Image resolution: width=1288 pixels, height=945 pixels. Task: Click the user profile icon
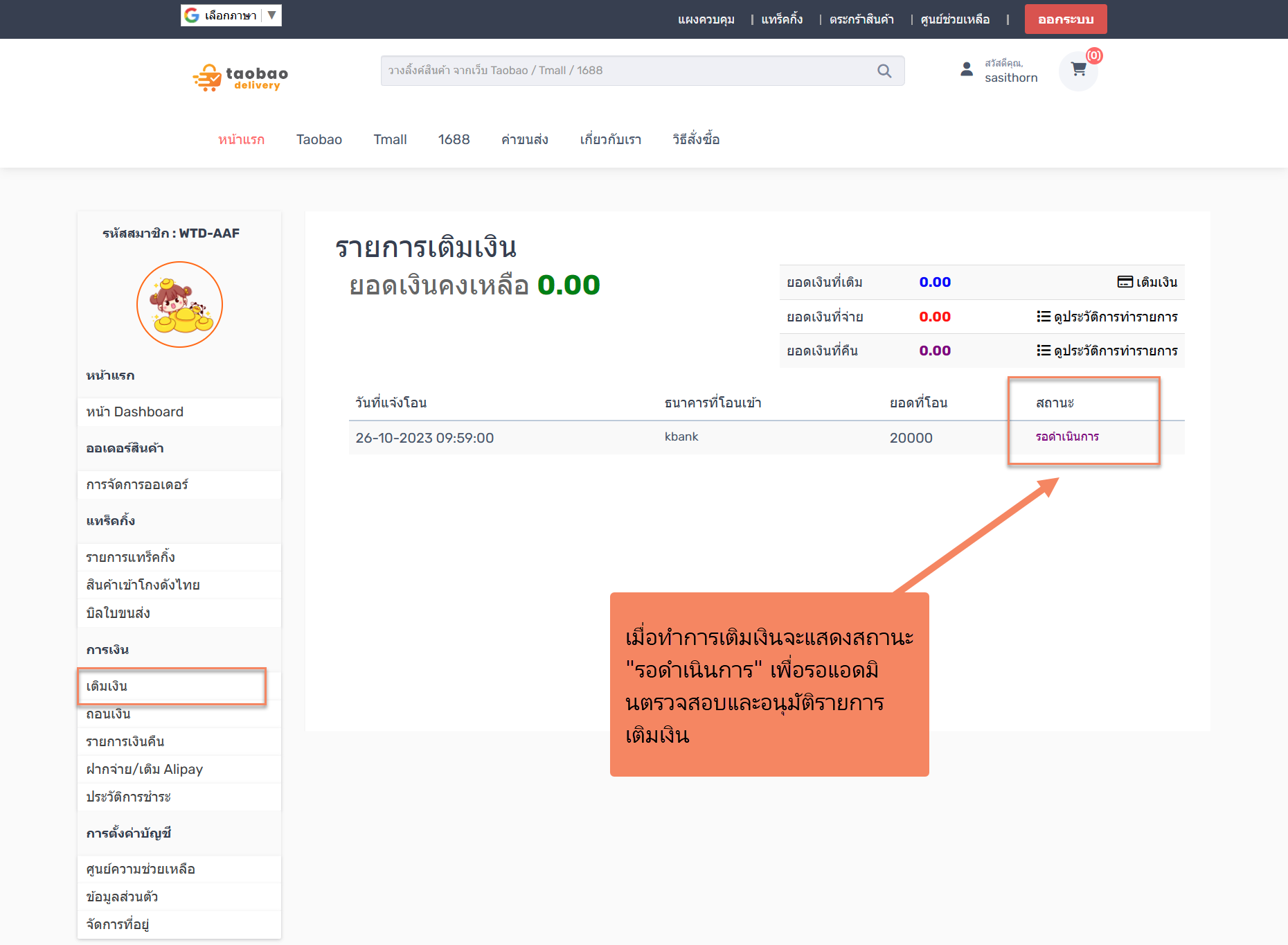(967, 69)
